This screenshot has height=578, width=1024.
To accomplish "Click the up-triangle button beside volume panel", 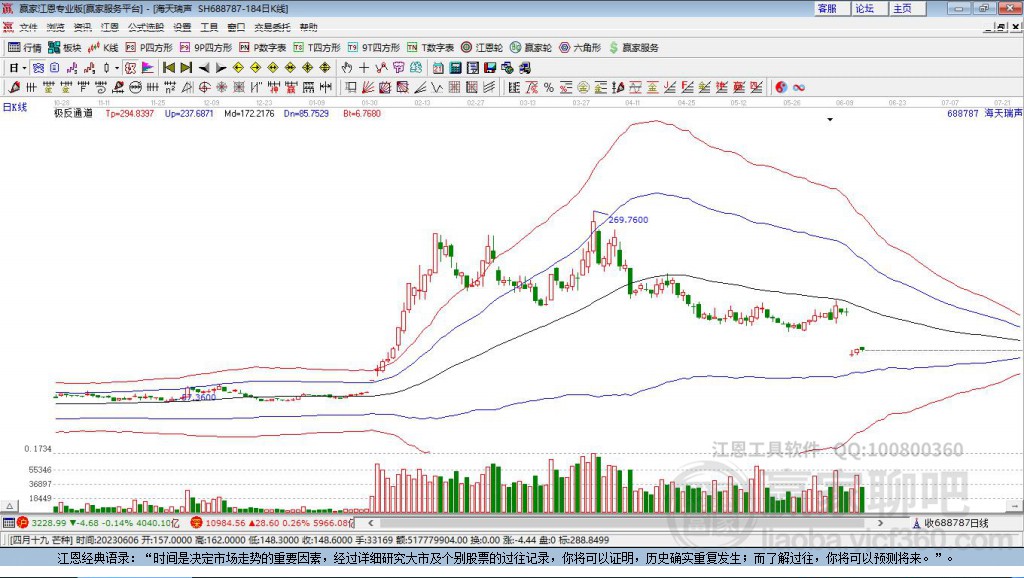I will click(x=9, y=506).
